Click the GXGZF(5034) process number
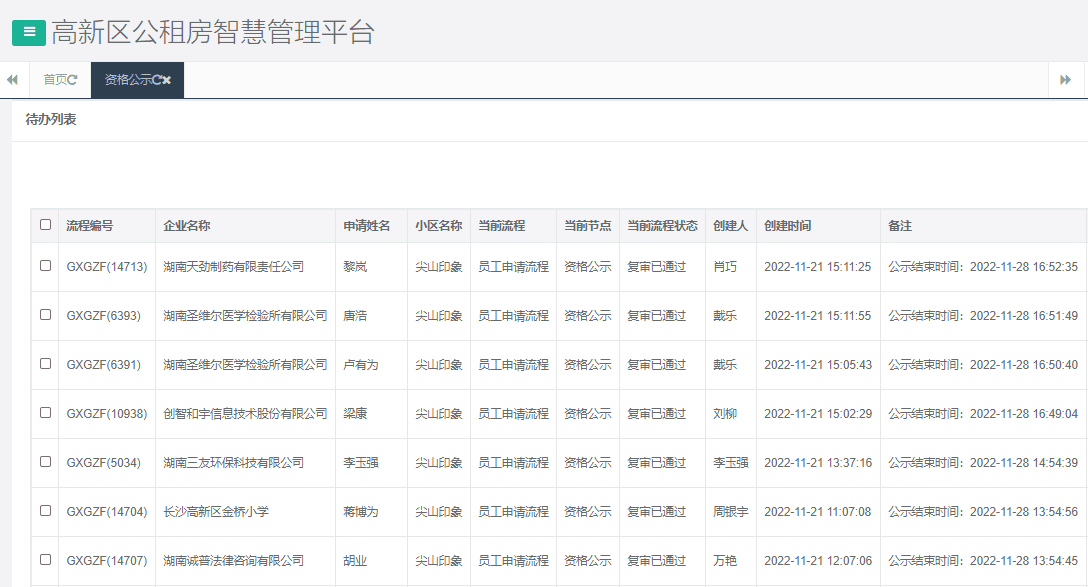 click(105, 462)
